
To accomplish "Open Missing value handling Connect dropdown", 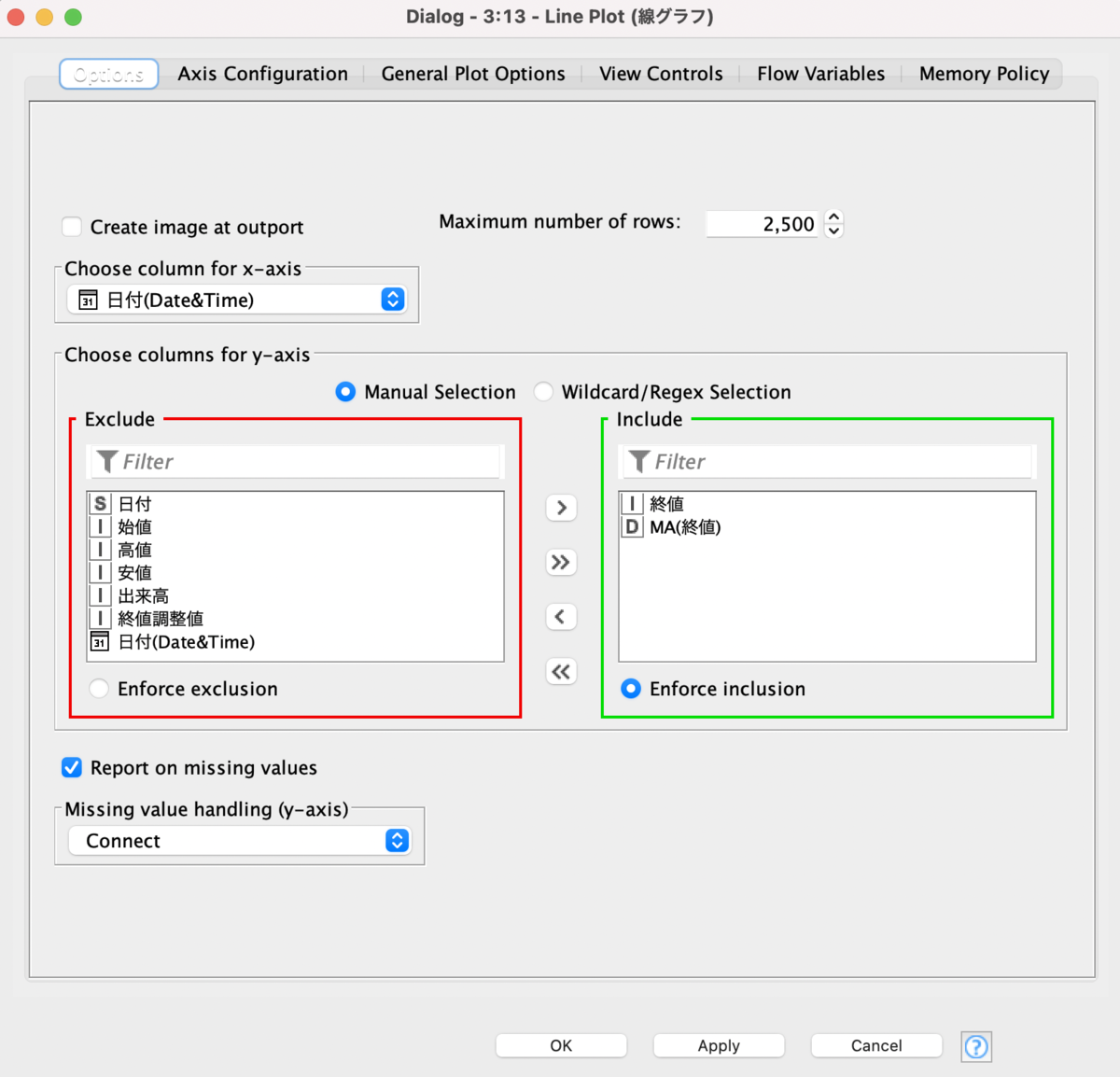I will click(240, 841).
